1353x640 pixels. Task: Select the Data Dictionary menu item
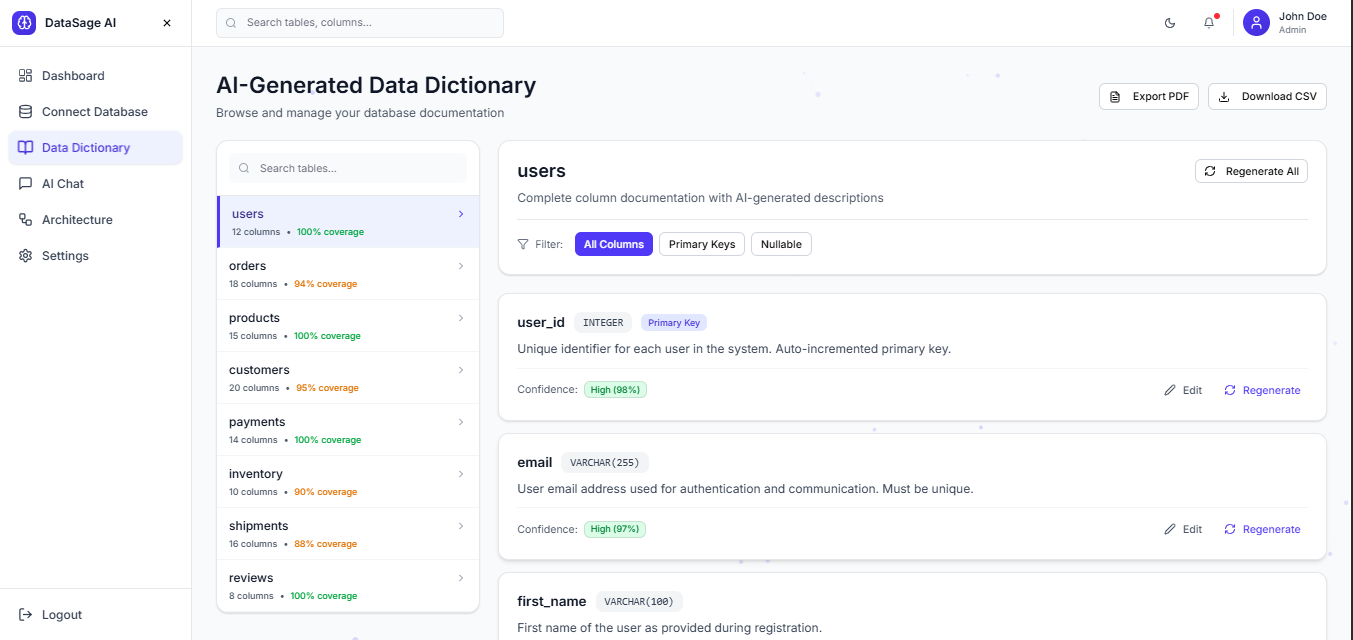click(95, 148)
